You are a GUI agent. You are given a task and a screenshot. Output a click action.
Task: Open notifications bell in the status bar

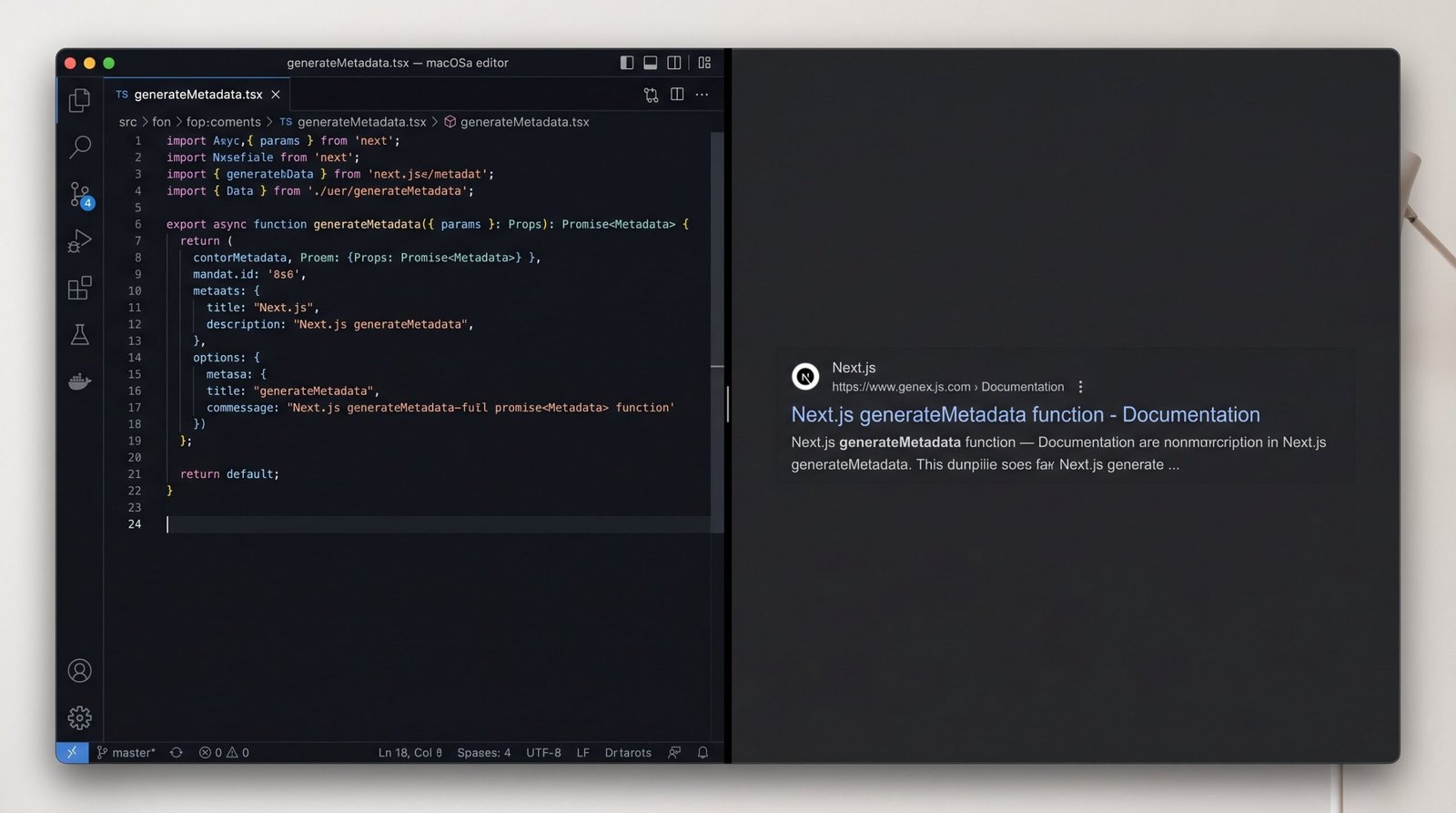703,753
